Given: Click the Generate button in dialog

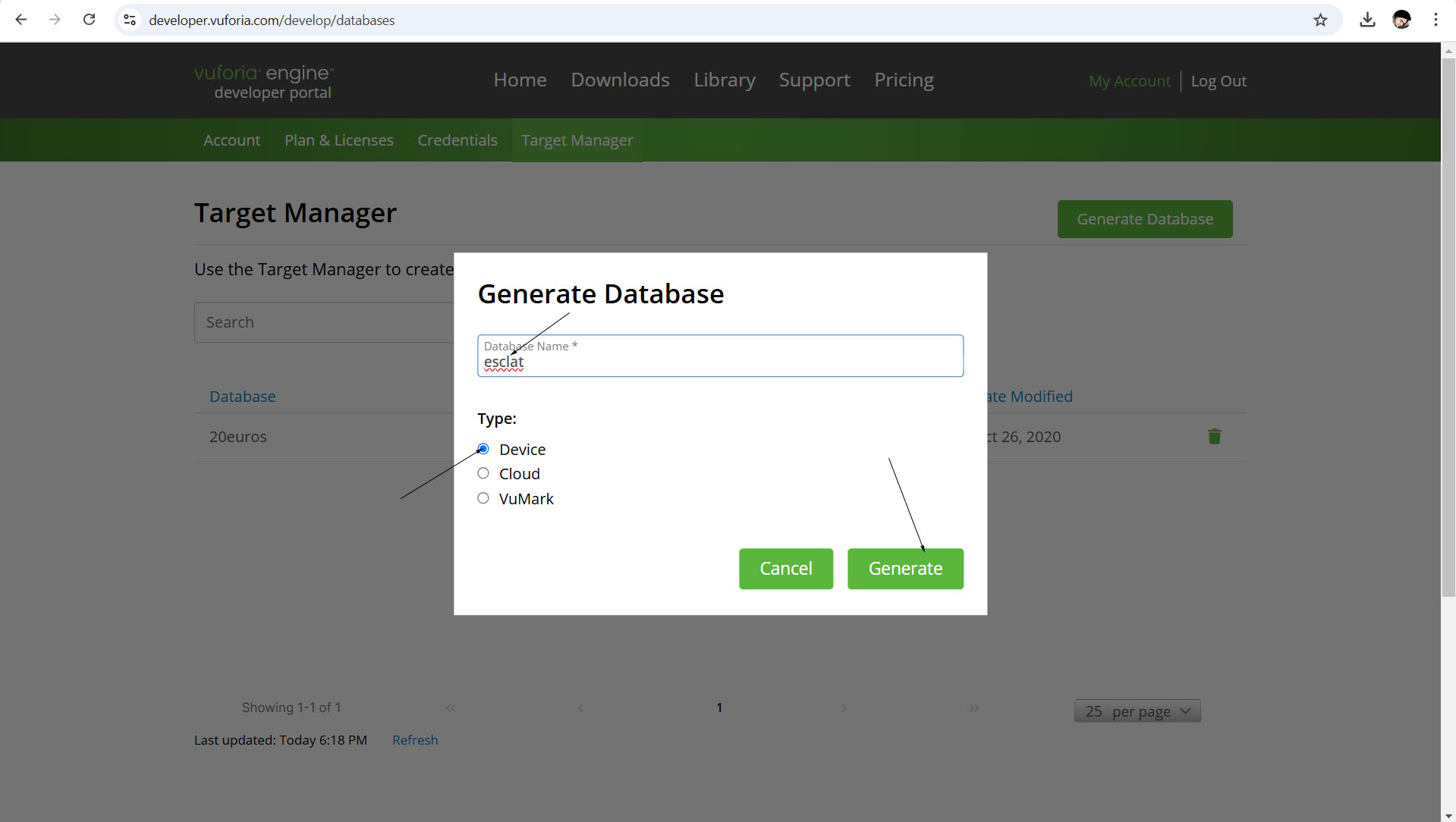Looking at the screenshot, I should (x=904, y=569).
